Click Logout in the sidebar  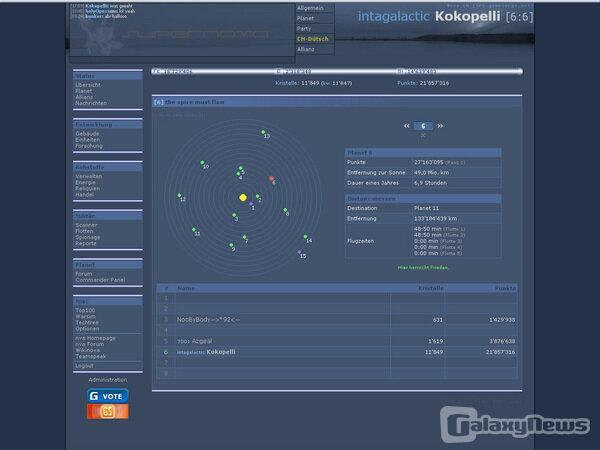pyautogui.click(x=84, y=366)
